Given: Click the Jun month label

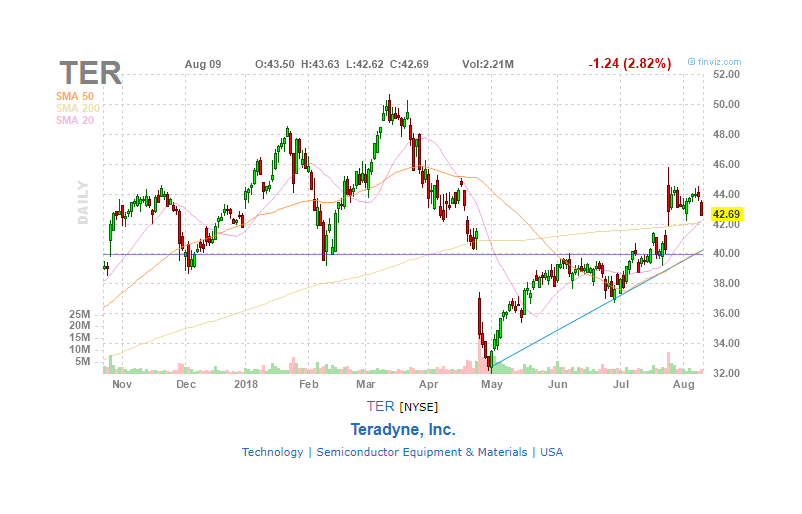Looking at the screenshot, I should tap(558, 385).
